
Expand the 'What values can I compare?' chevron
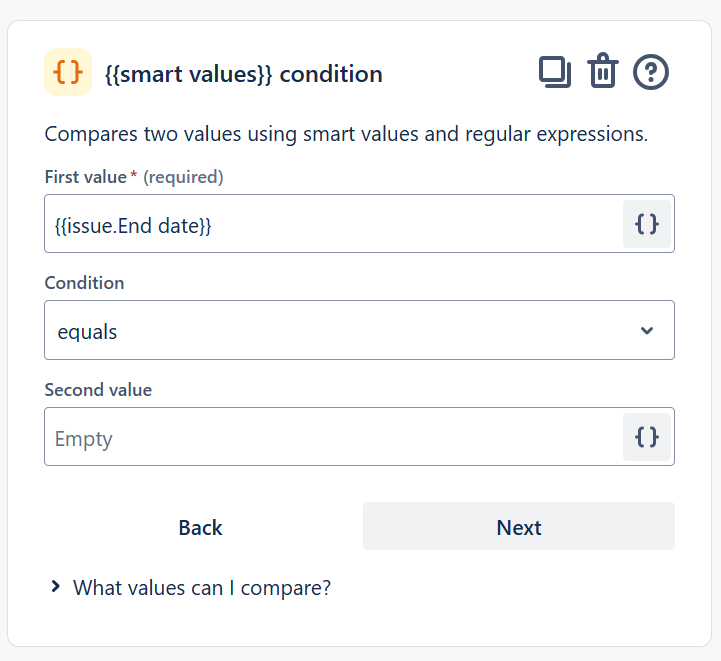click(x=56, y=587)
